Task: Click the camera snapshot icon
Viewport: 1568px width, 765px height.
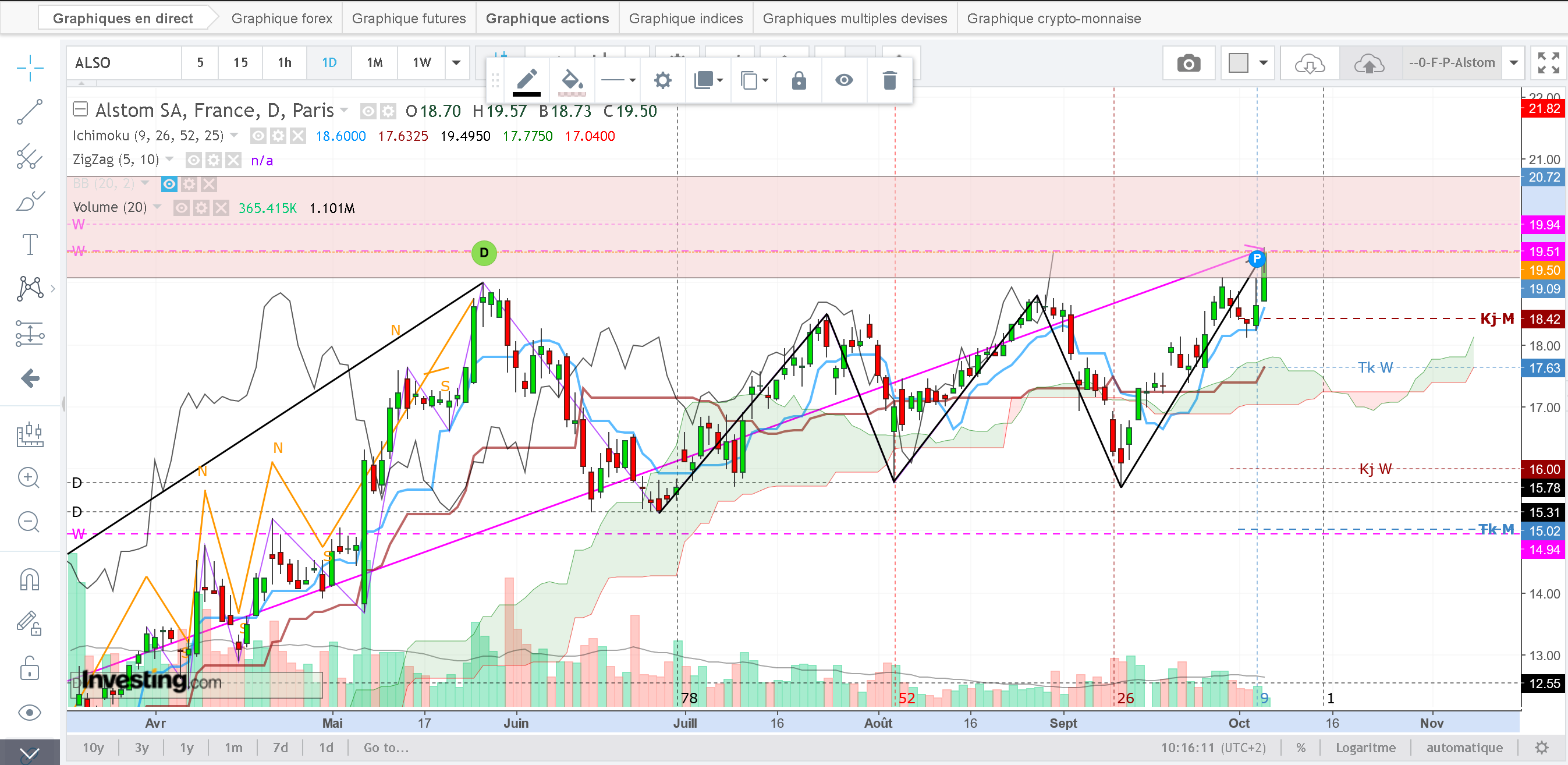Action: coord(1188,63)
